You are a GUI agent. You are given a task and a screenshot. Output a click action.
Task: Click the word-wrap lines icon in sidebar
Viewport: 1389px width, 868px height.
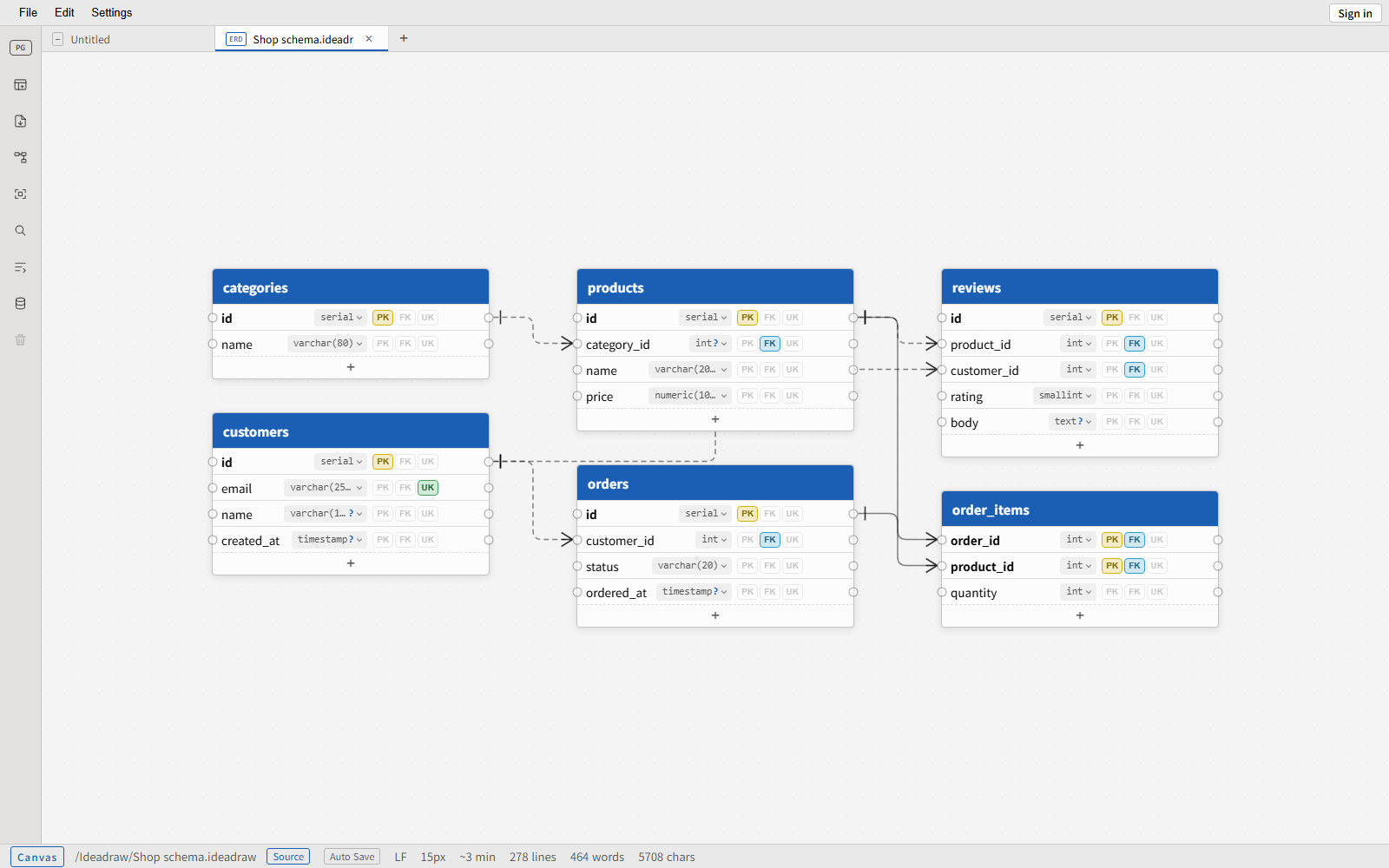(x=21, y=267)
